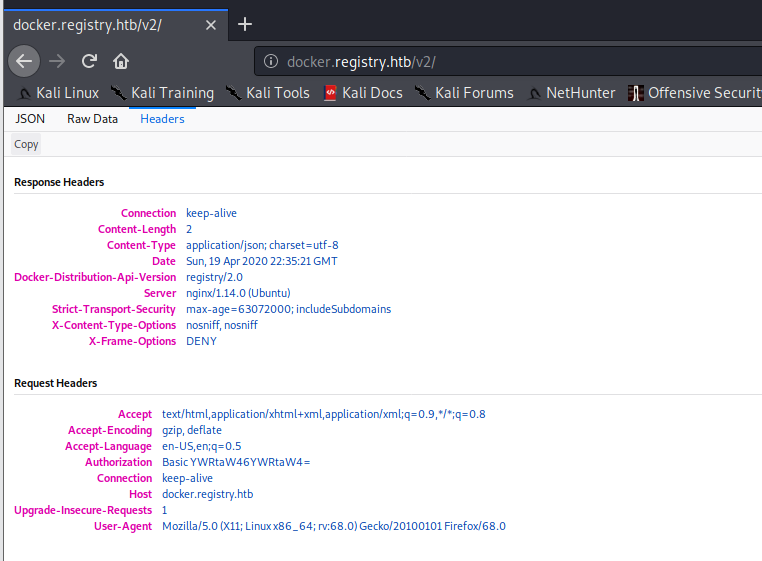Click the browser Back arrow button
Viewport: 762px width, 561px height.
pos(24,61)
